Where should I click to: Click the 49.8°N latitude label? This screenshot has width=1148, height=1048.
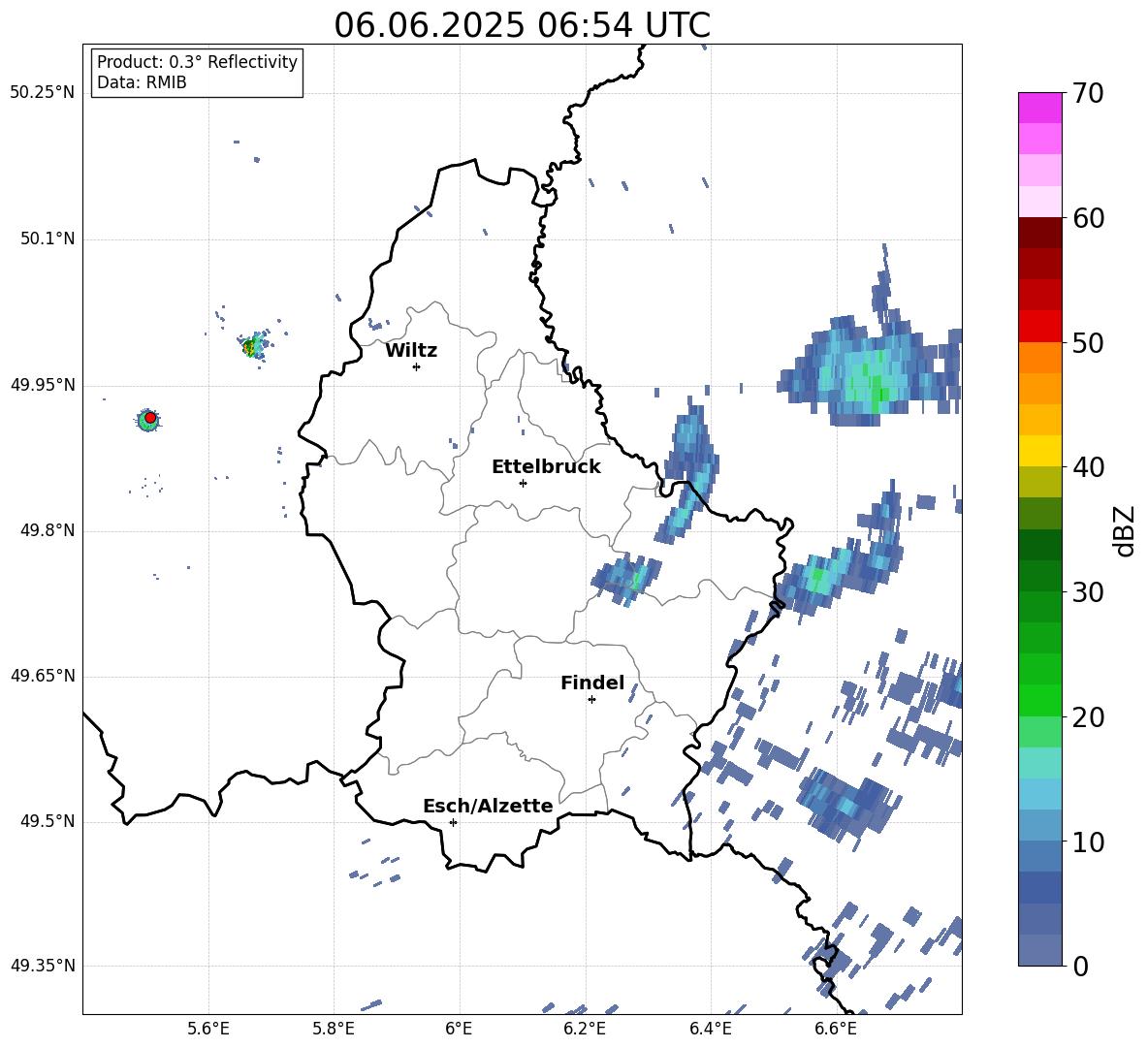pos(47,530)
